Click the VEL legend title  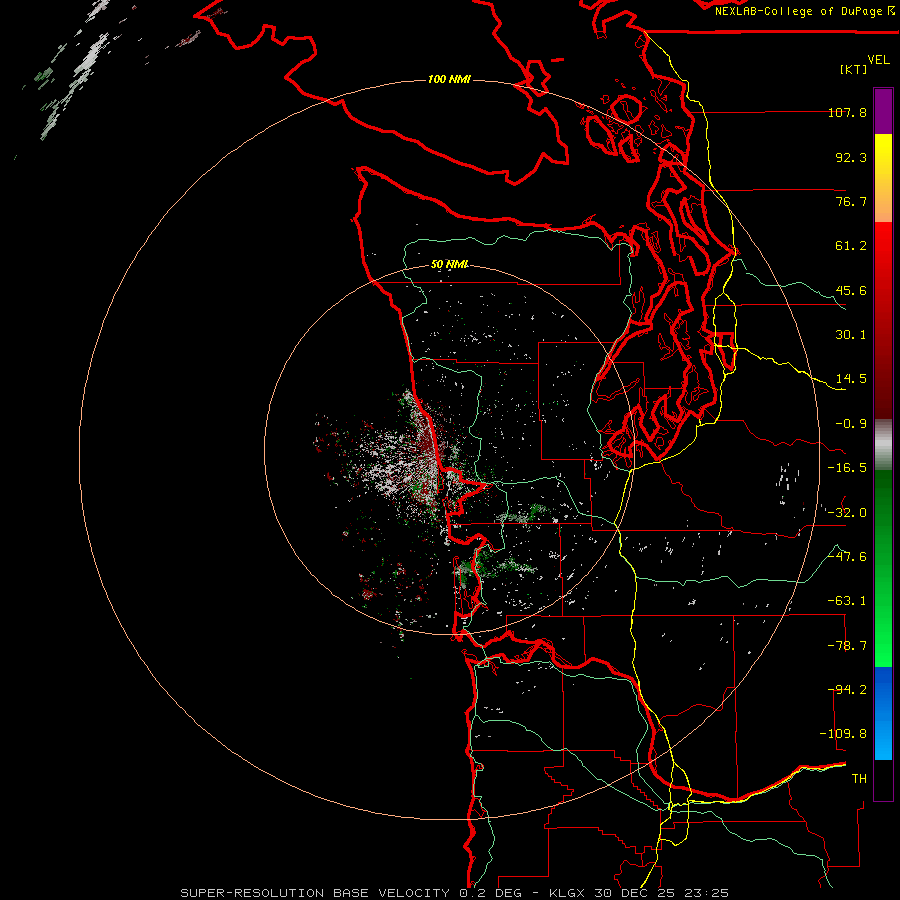click(x=878, y=60)
